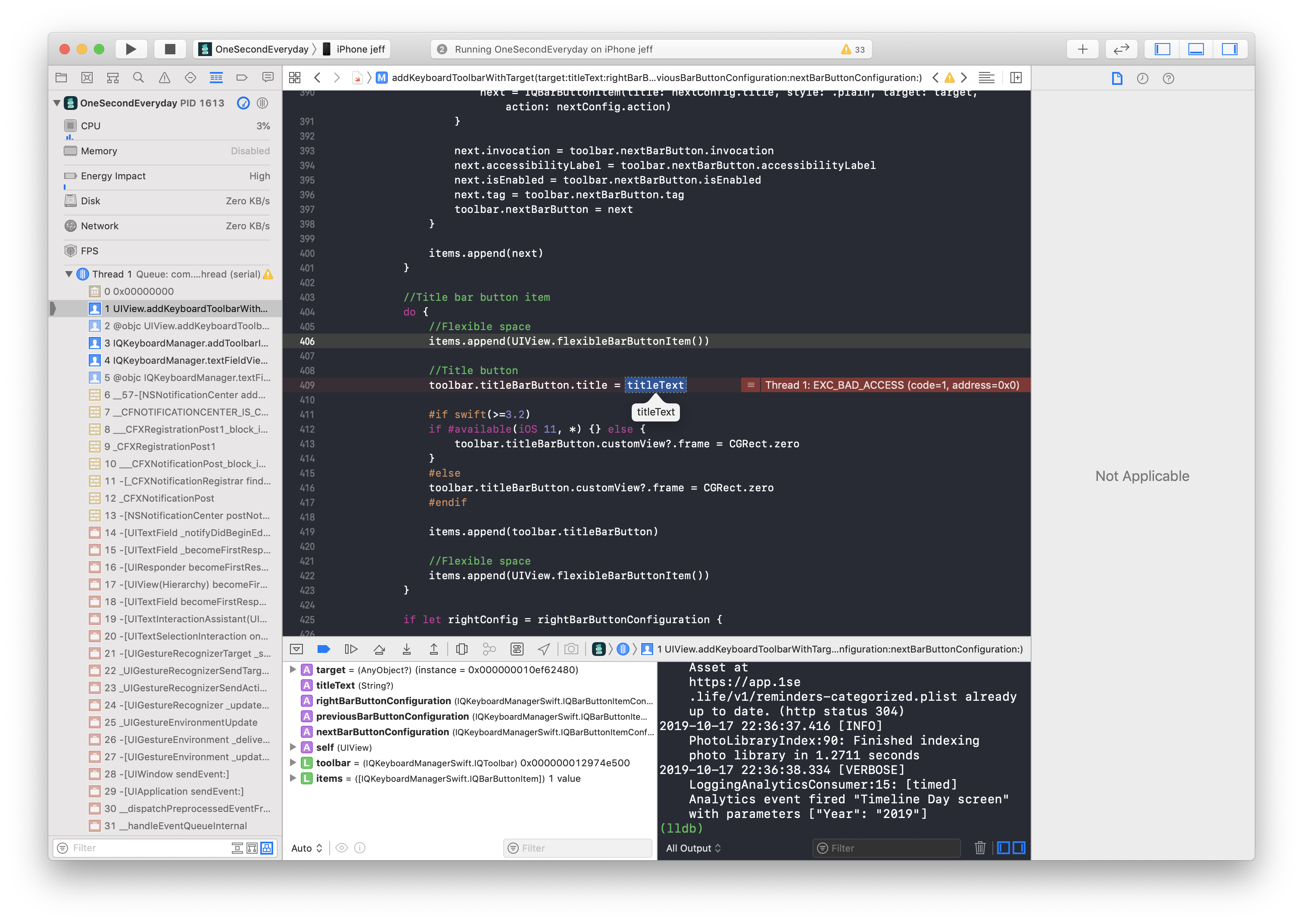Viewport: 1303px width, 924px height.
Task: Open the Report navigator speech bubble
Action: pos(267,78)
